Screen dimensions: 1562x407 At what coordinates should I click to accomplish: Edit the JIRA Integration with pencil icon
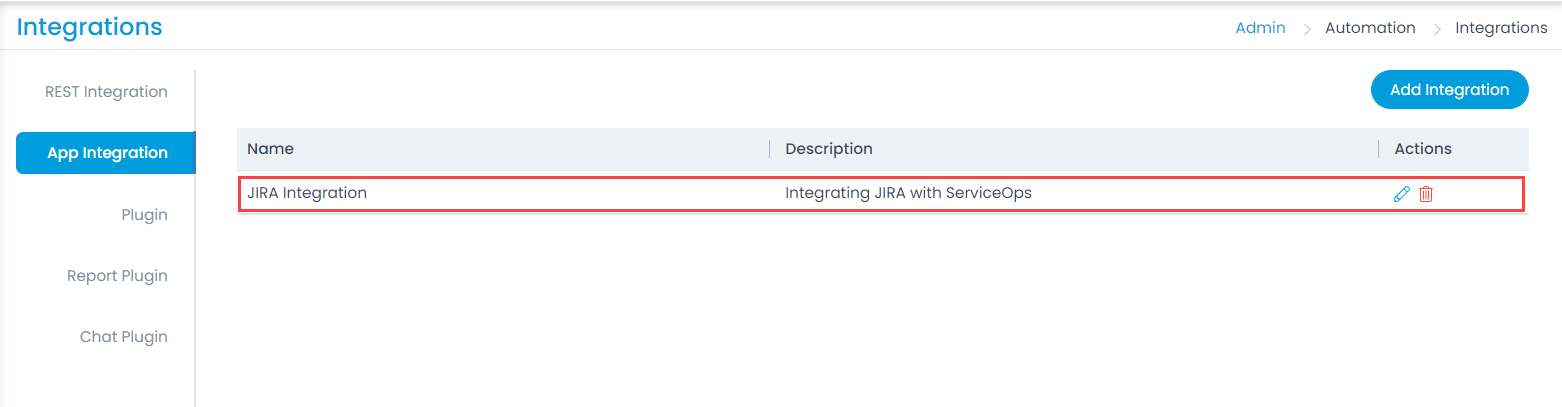click(x=1401, y=194)
